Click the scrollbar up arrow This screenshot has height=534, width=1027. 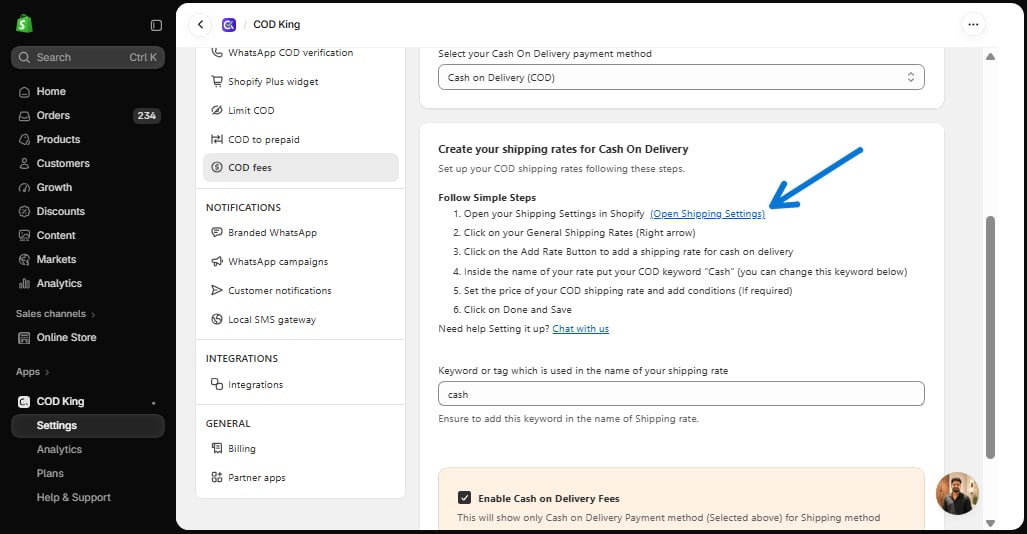pyautogui.click(x=990, y=56)
